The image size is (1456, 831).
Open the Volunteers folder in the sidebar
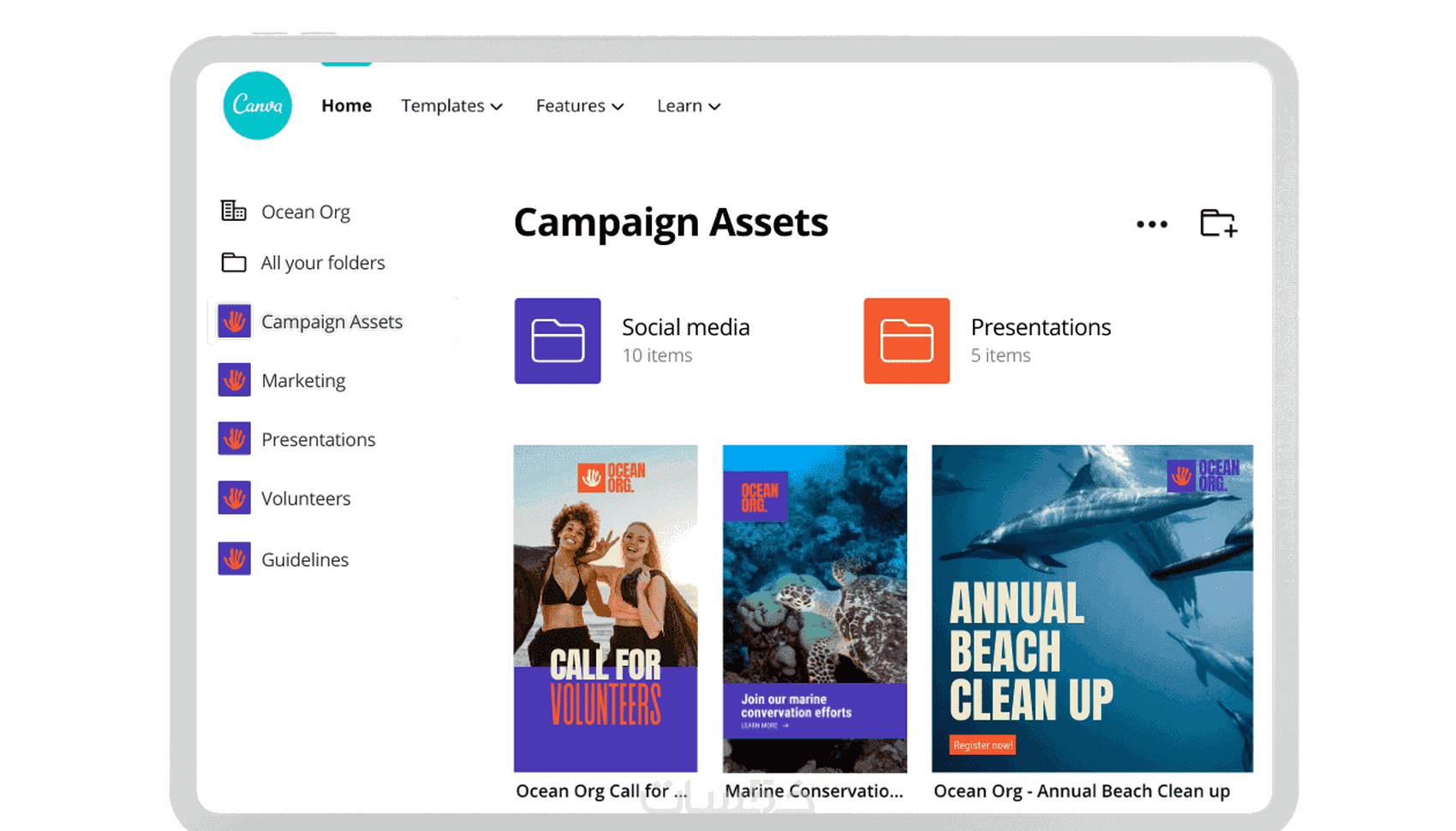click(x=306, y=499)
